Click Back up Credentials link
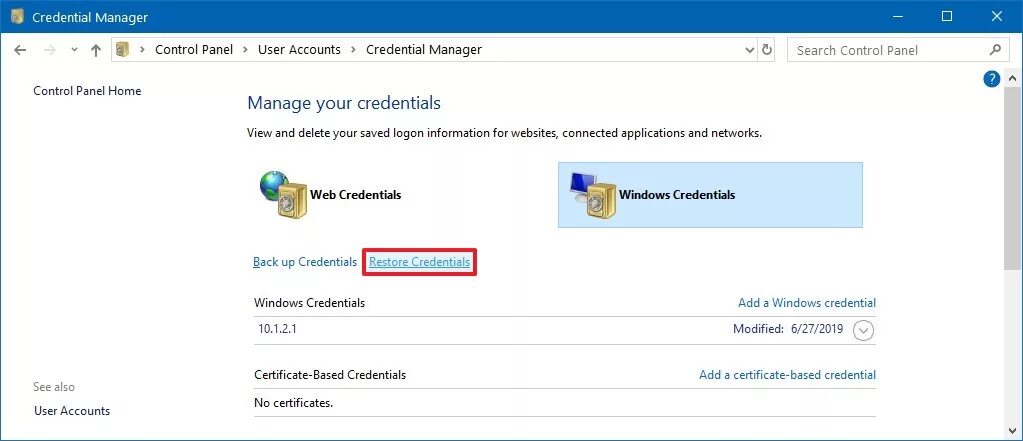Viewport: 1023px width, 441px height. coord(305,262)
